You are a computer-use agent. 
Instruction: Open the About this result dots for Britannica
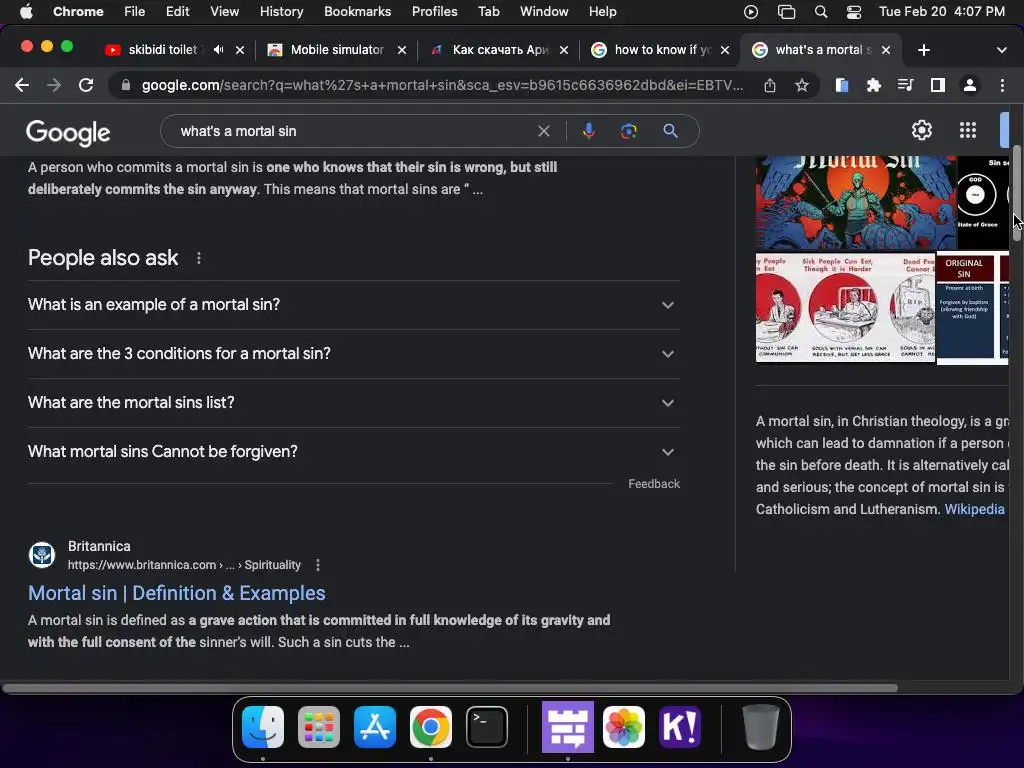(x=318, y=565)
